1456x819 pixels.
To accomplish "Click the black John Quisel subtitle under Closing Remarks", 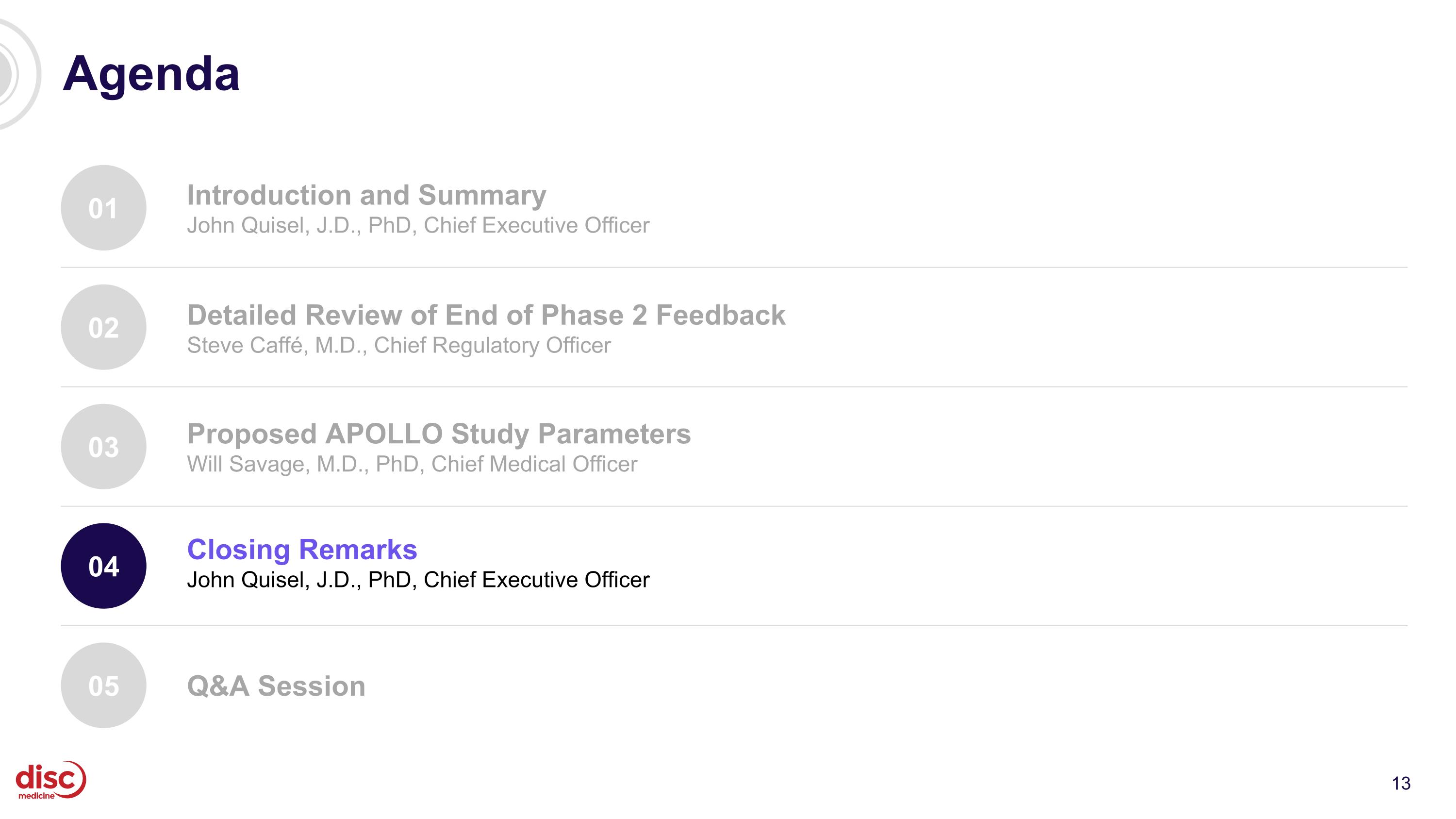I will point(418,580).
